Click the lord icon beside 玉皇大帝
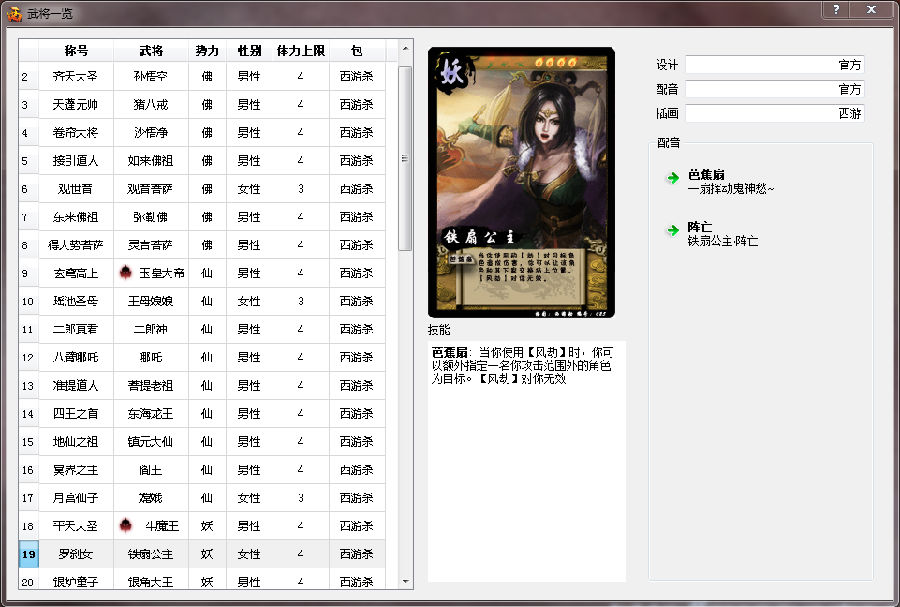 (x=126, y=272)
